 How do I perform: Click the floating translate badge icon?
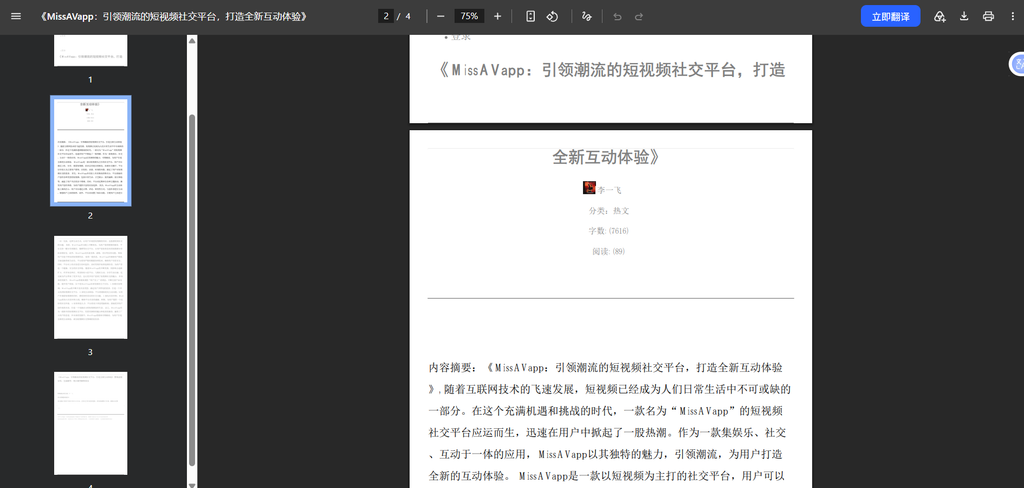pyautogui.click(x=1017, y=63)
